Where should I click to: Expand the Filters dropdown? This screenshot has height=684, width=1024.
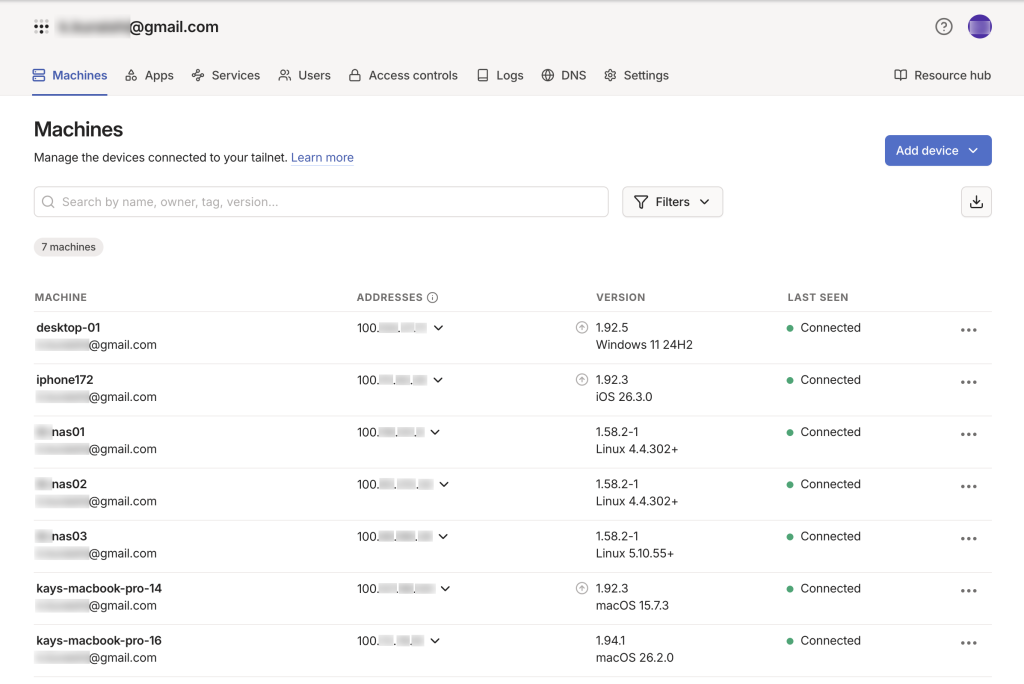click(672, 202)
